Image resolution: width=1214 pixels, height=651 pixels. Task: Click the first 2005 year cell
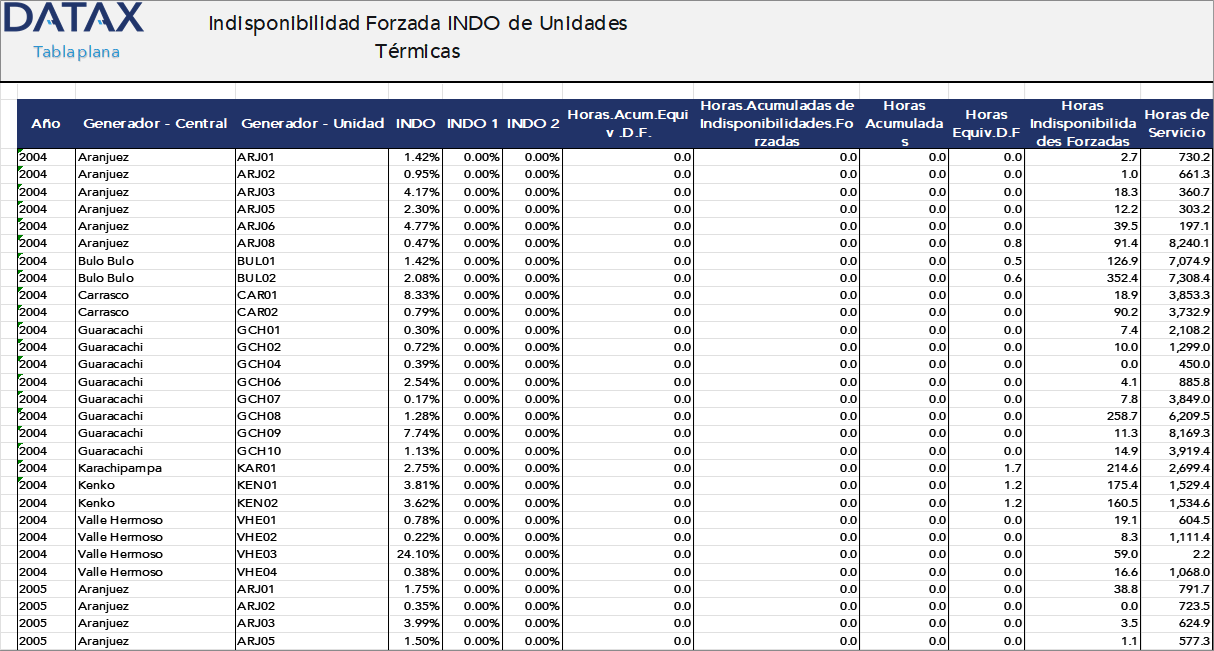(x=33, y=589)
